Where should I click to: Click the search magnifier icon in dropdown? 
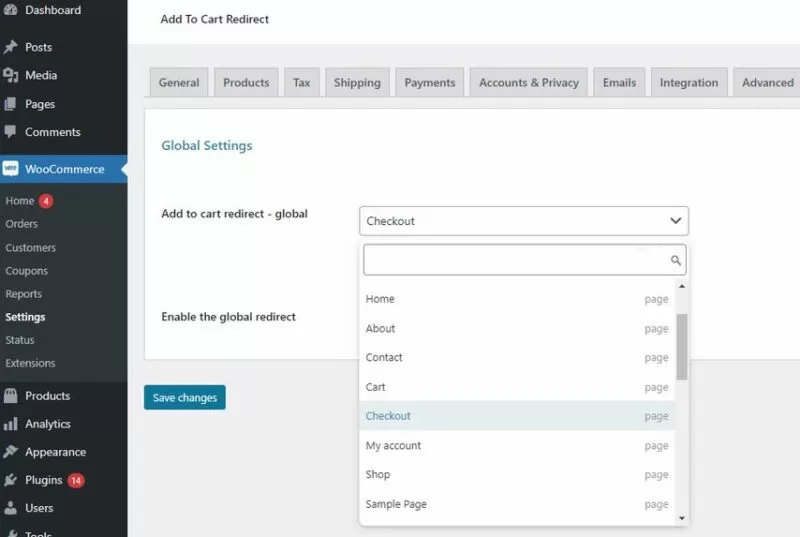click(x=676, y=260)
